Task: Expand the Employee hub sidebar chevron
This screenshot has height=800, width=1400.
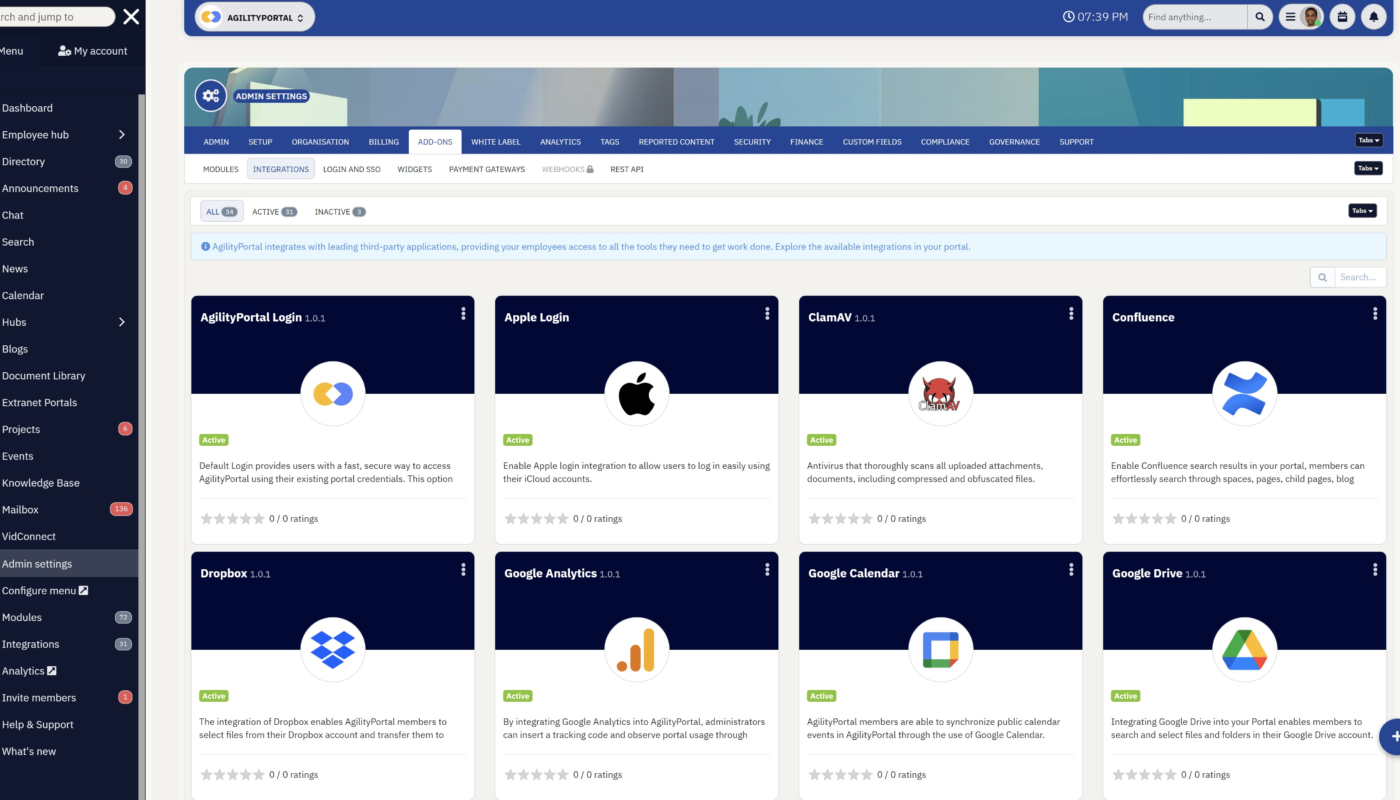Action: point(122,135)
